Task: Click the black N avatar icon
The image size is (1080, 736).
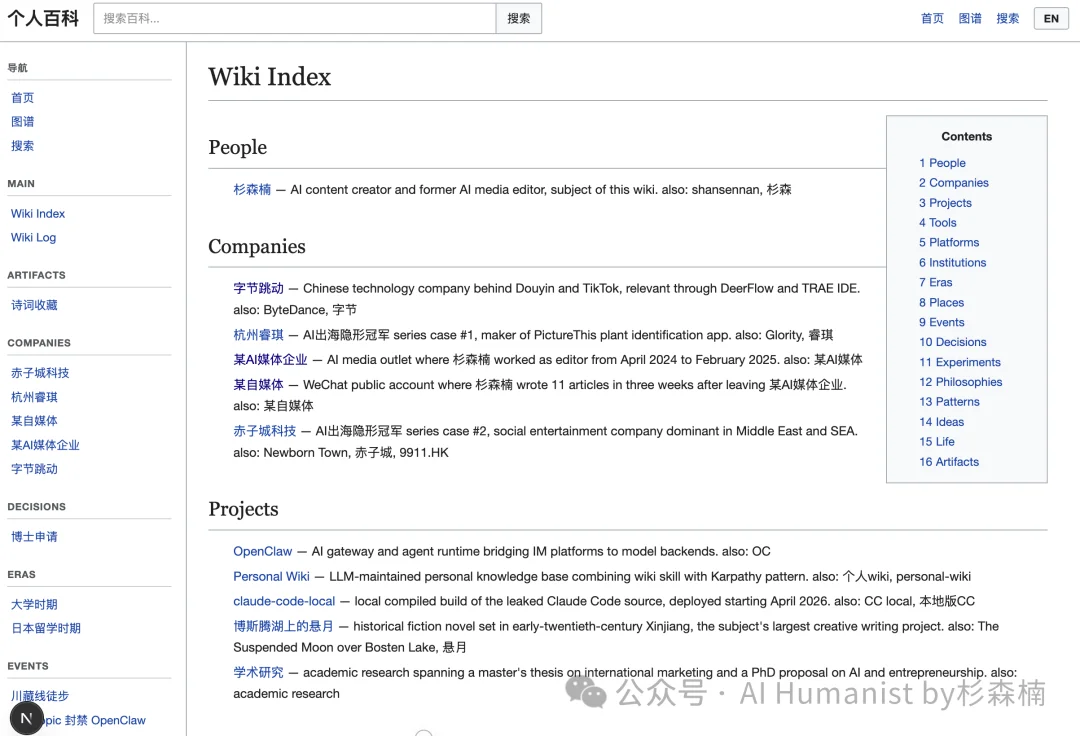Action: [26, 718]
